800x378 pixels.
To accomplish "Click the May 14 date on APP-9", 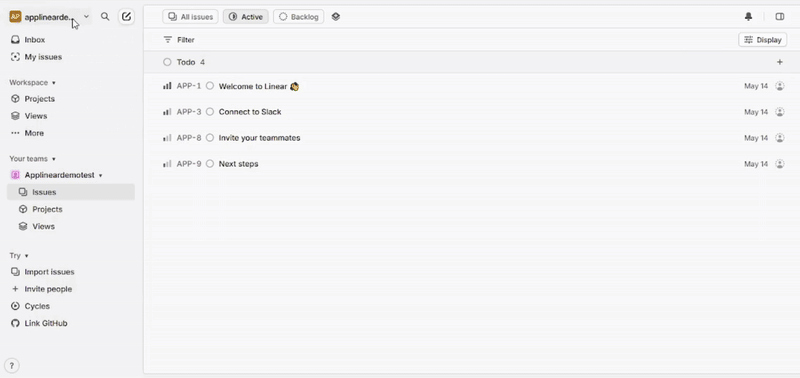I will (756, 164).
